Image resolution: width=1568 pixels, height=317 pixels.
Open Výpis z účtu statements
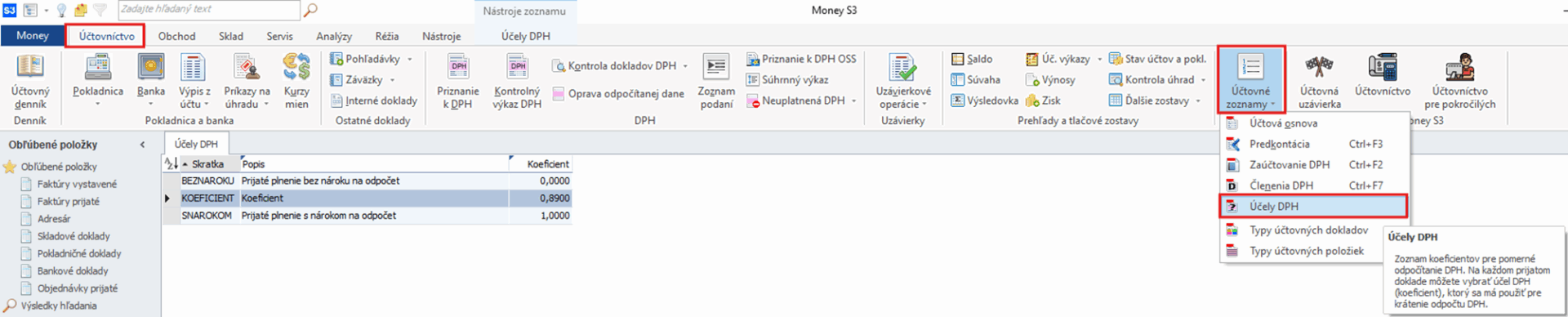pos(194,81)
